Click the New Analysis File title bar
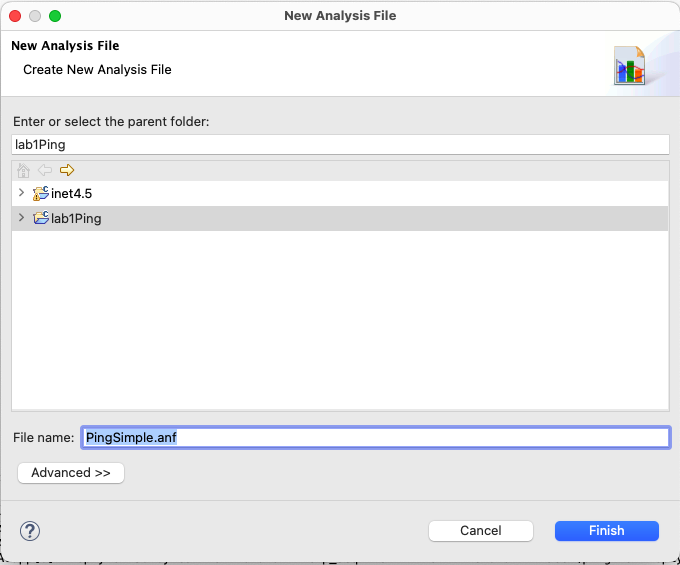Image resolution: width=680 pixels, height=565 pixels. [340, 16]
